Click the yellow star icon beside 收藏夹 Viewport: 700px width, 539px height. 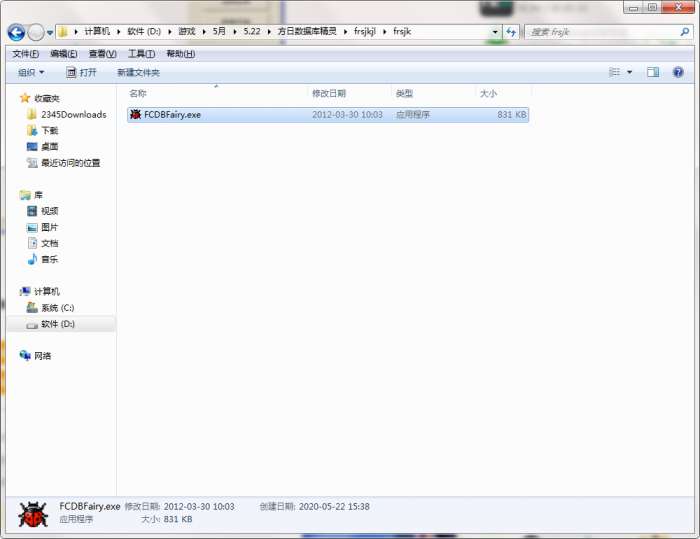[25, 98]
